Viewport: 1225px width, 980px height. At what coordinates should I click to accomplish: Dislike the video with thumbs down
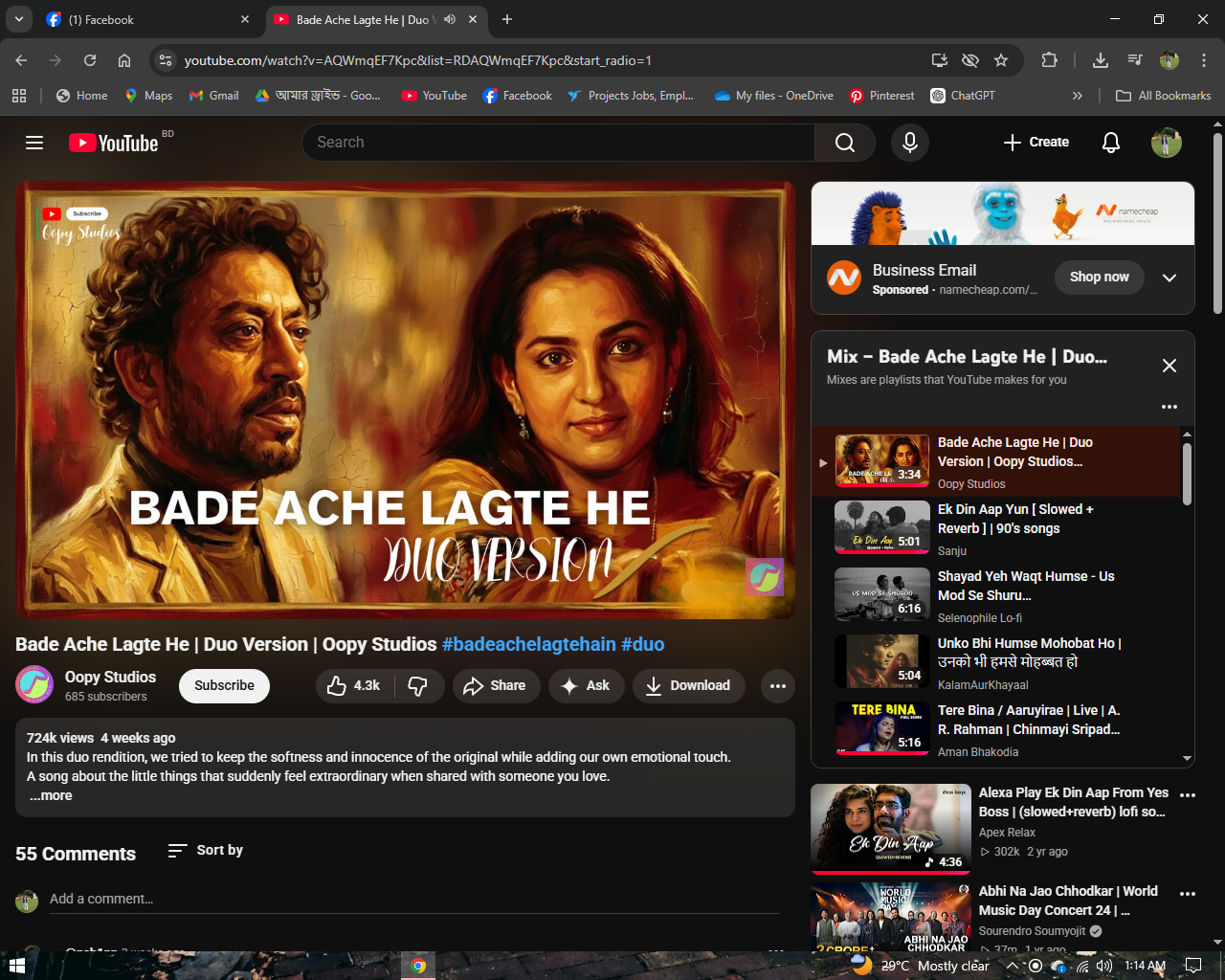(x=418, y=685)
